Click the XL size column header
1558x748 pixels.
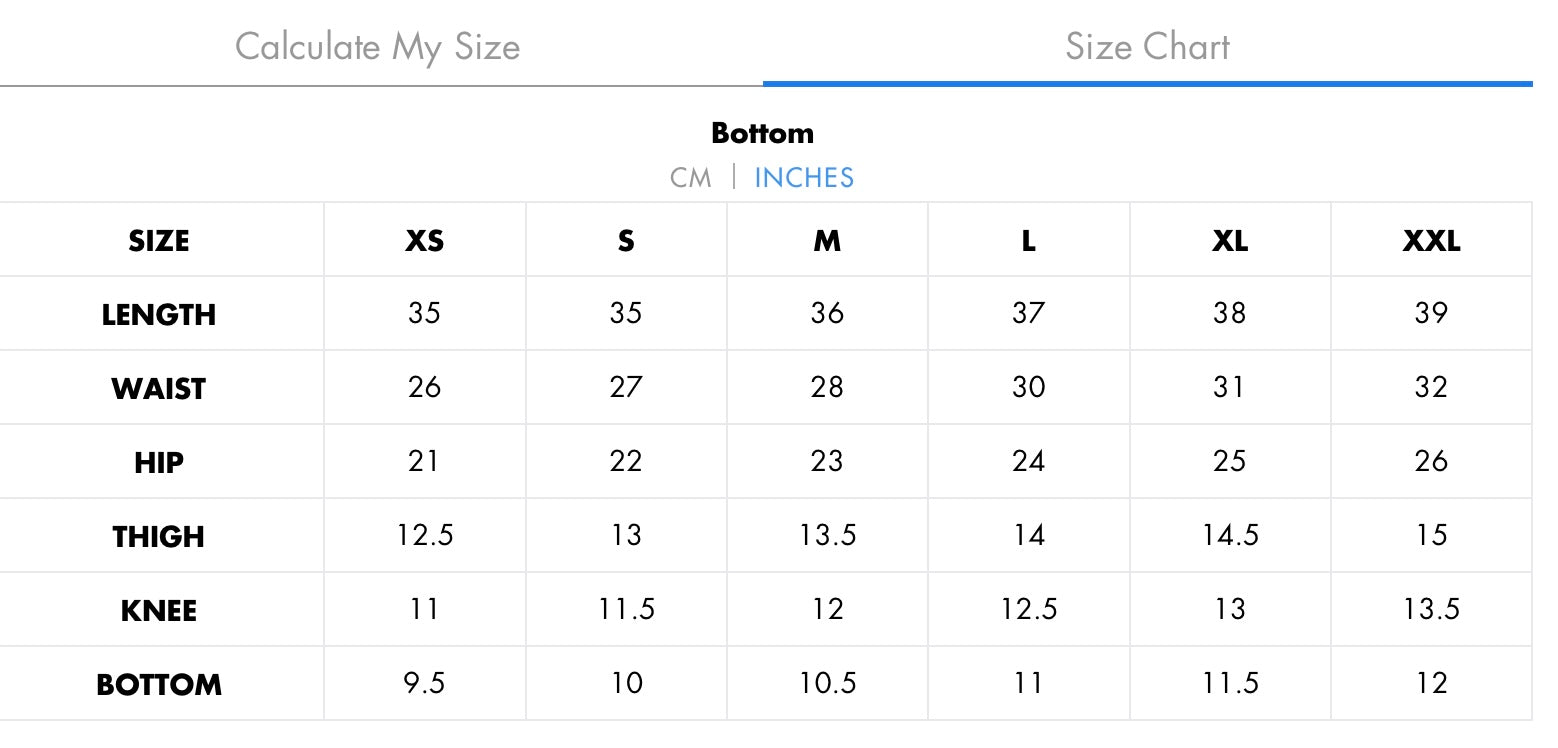[x=1230, y=241]
